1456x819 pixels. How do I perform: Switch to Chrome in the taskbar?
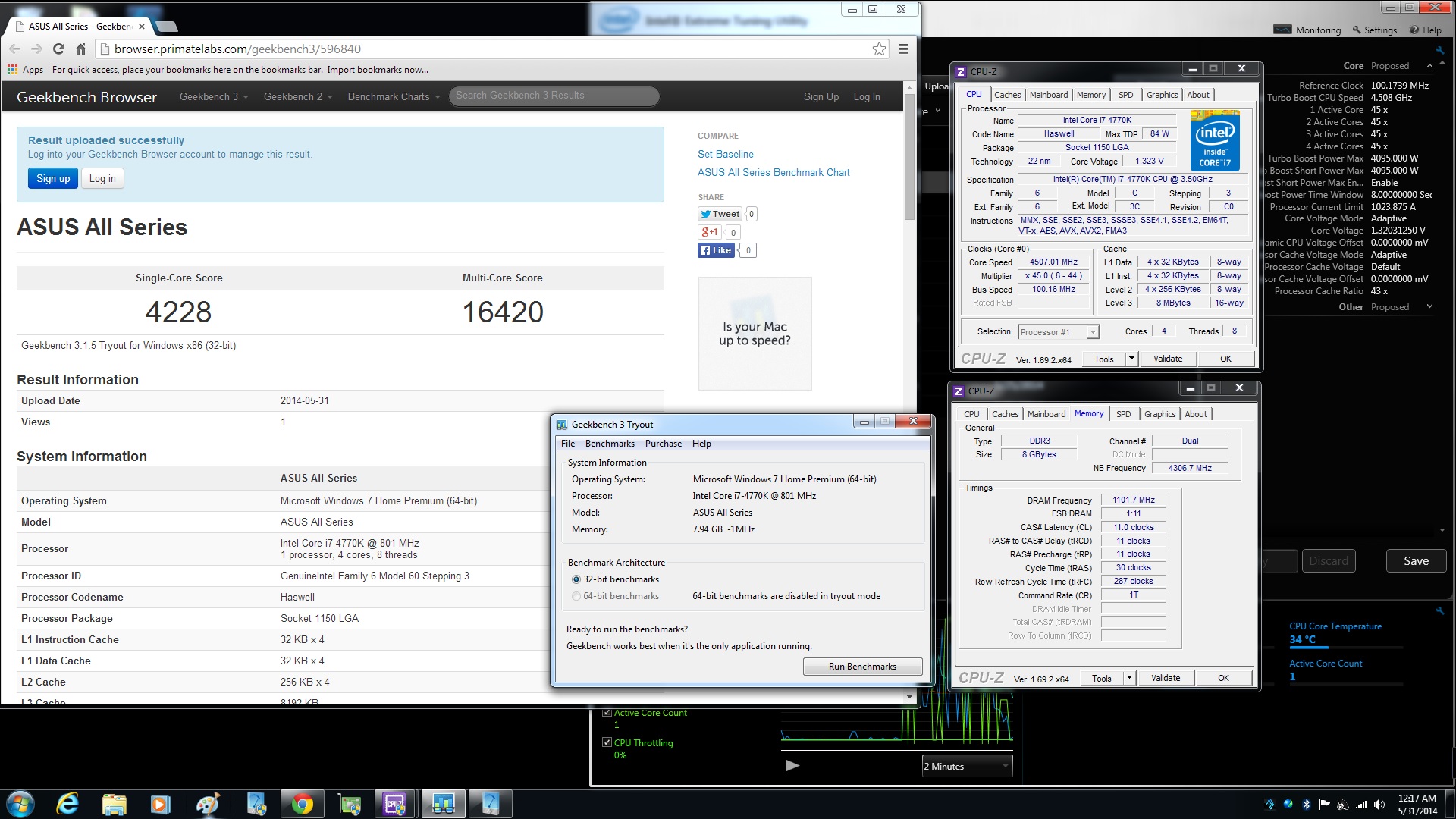[302, 804]
